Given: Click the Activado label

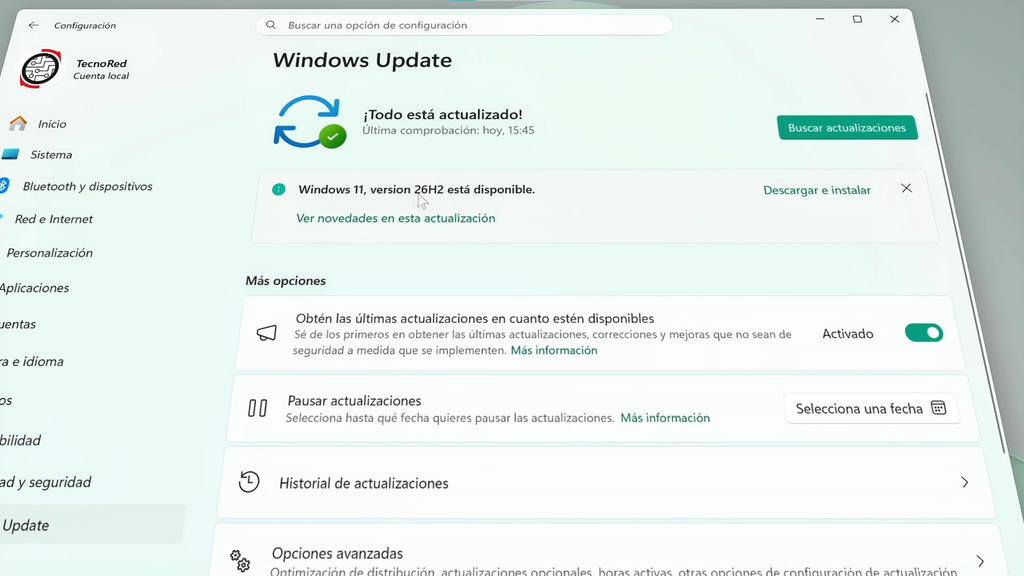Looking at the screenshot, I should [x=848, y=334].
